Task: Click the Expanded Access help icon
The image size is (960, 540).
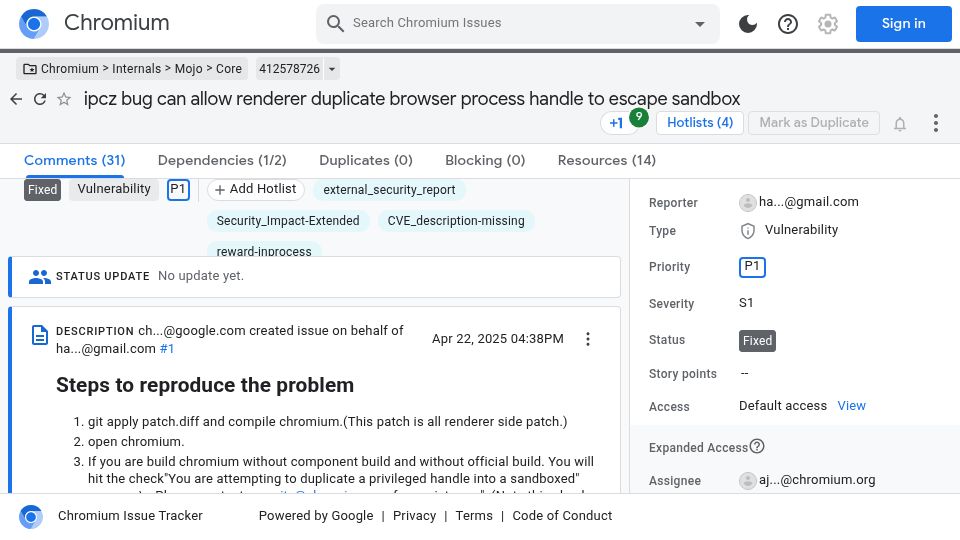Action: pos(757,446)
